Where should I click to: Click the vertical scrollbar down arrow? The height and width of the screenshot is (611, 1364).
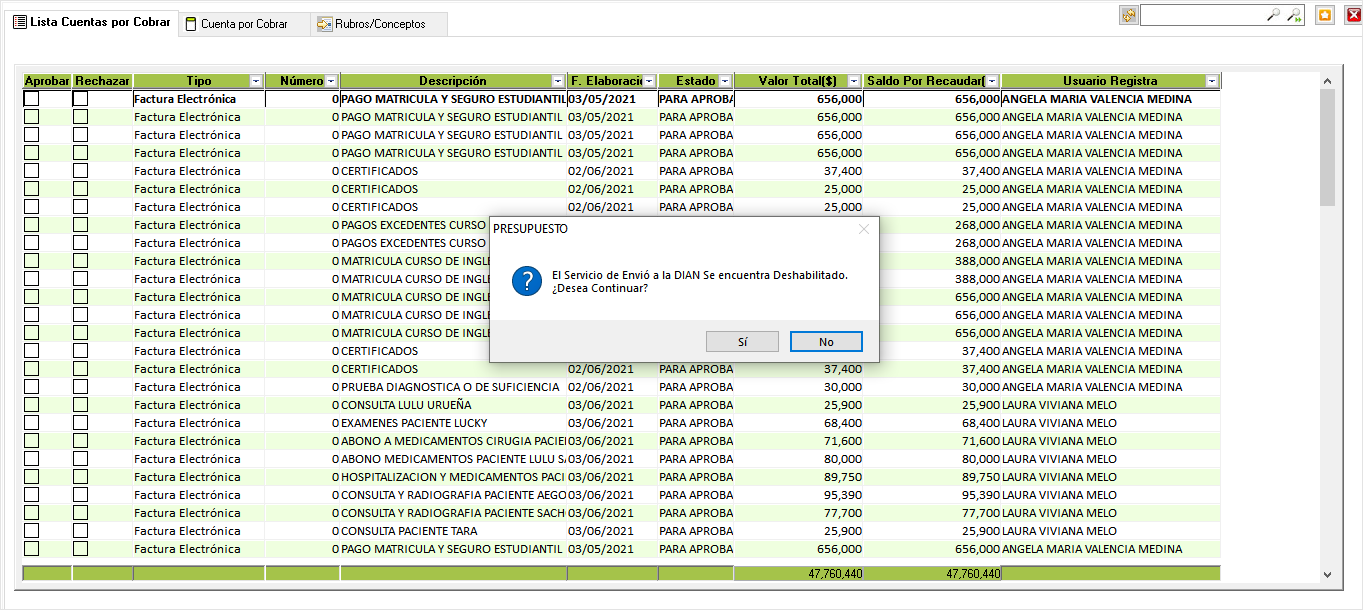coord(1327,575)
